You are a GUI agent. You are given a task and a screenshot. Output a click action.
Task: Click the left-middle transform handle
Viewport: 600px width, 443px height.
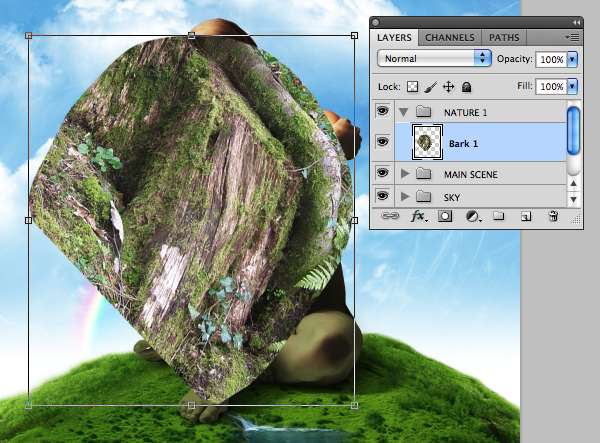coord(28,220)
